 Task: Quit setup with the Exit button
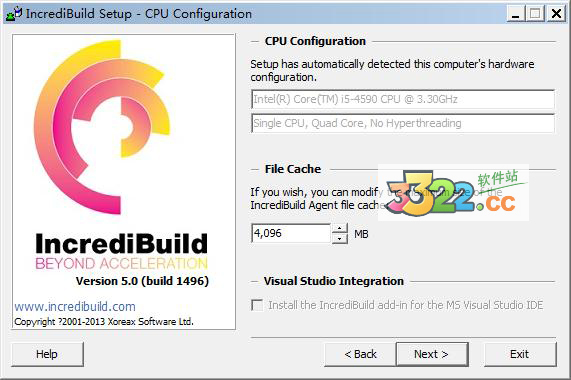click(x=520, y=354)
